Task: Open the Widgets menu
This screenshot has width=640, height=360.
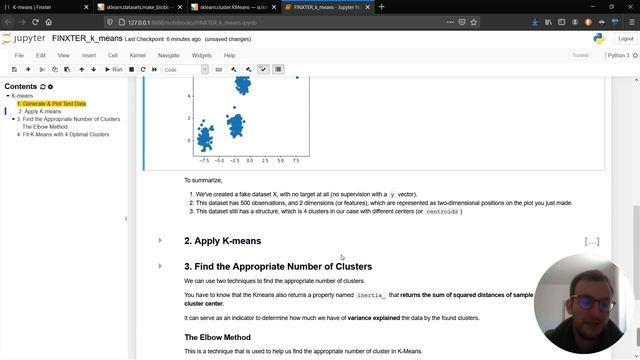Action: click(x=202, y=56)
